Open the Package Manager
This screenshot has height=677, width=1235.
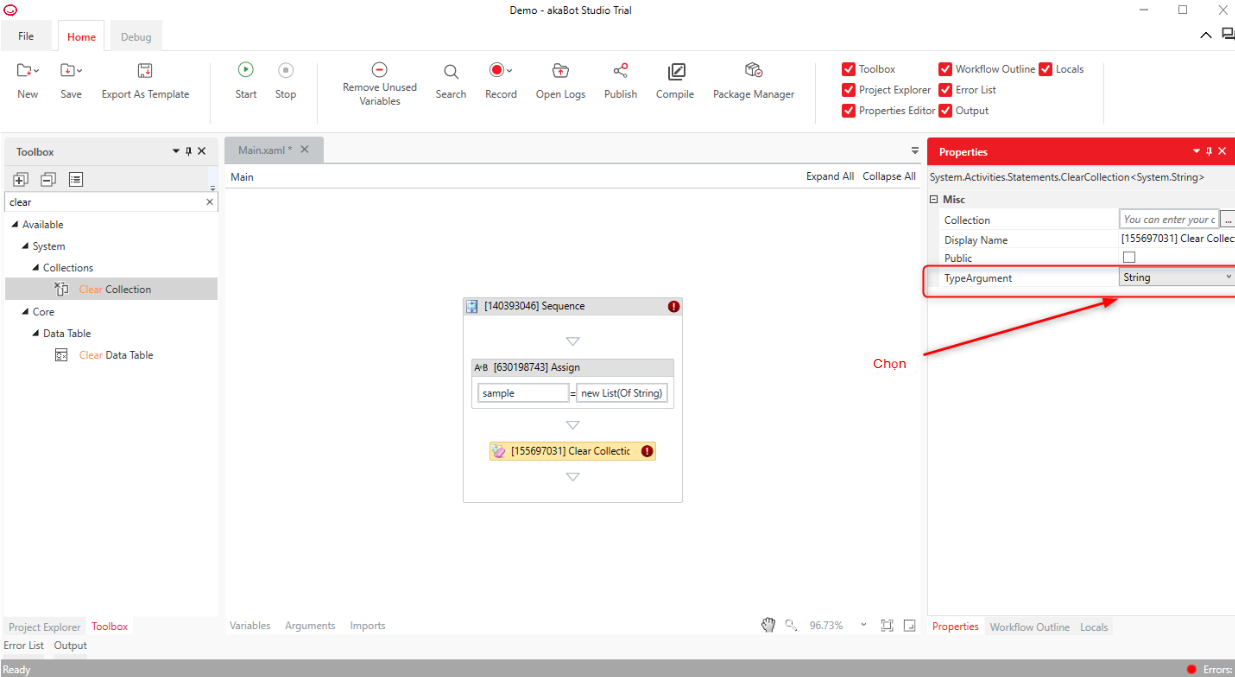(754, 70)
